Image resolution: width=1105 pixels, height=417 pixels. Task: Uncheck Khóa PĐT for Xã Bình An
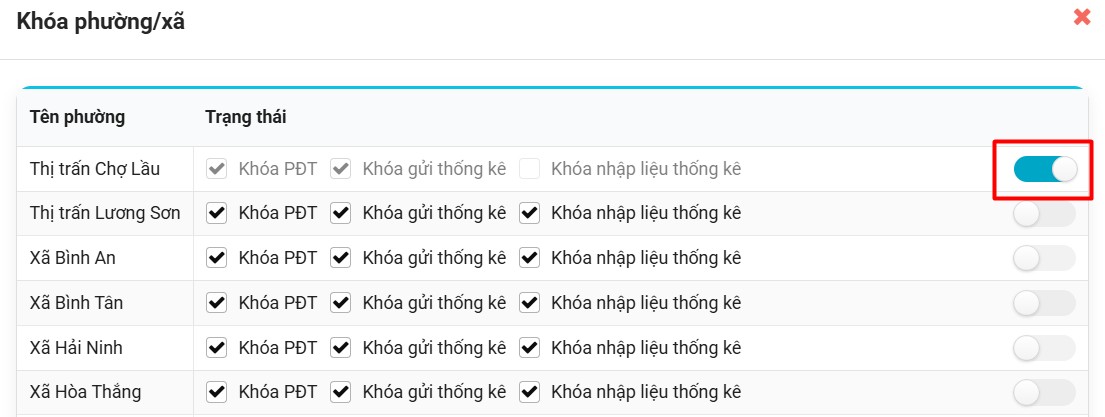pos(216,258)
